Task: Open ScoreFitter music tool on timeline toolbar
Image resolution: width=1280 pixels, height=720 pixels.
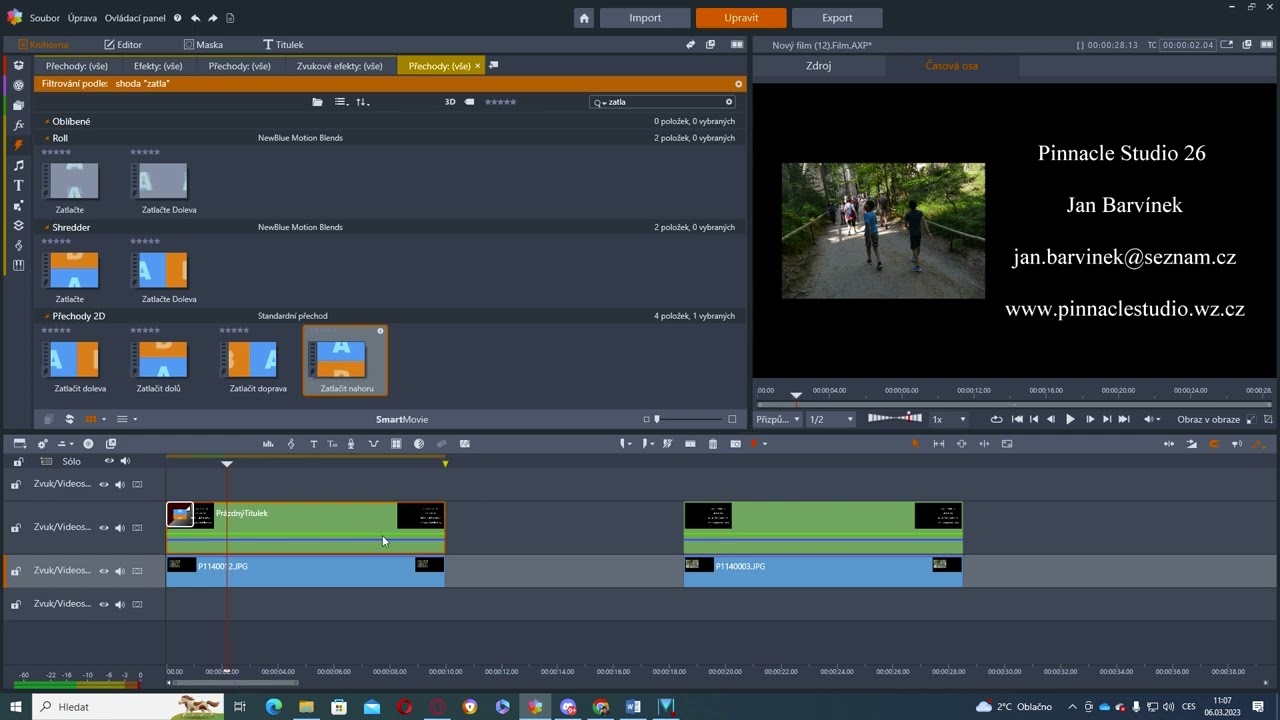Action: tap(291, 444)
